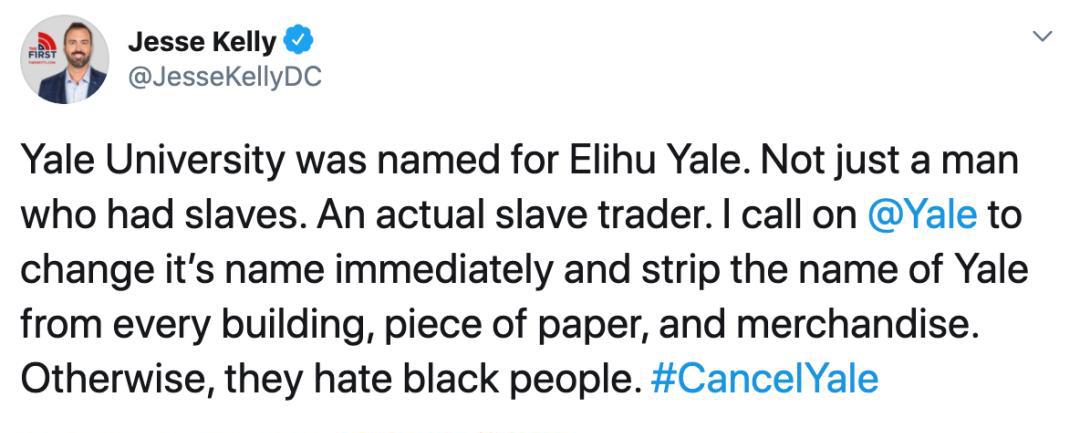
Task: Click the text 'change it's name immediately'
Action: pyautogui.click(x=287, y=271)
